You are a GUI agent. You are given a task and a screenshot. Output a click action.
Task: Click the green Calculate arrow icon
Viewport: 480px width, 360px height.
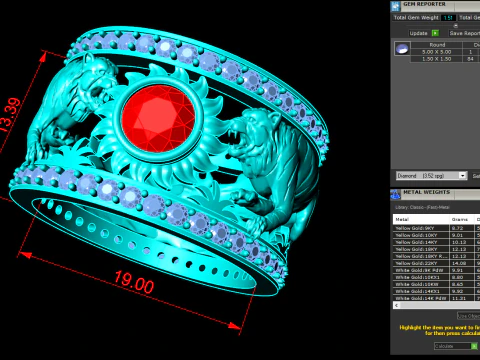point(474,346)
